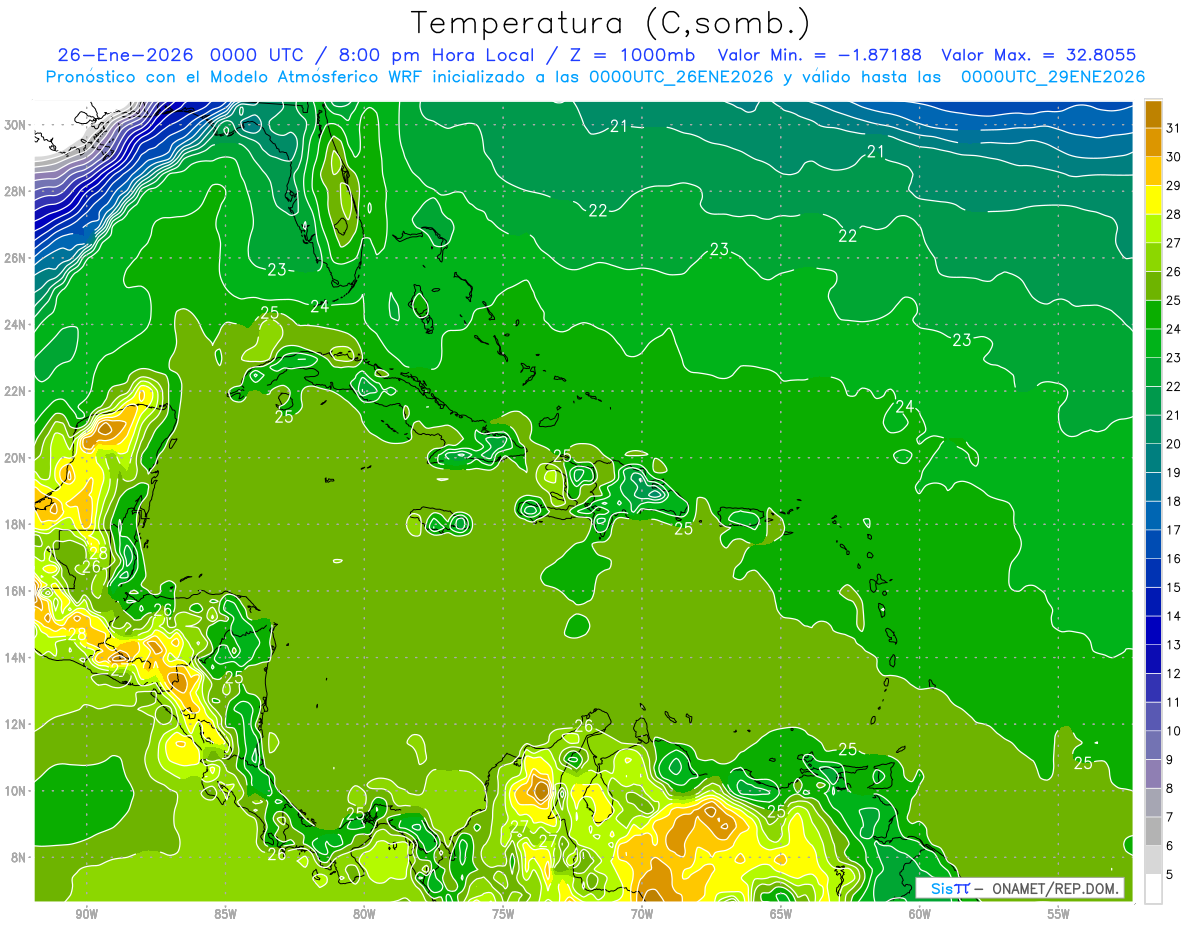Click the 75W longitude axis label

503,914
